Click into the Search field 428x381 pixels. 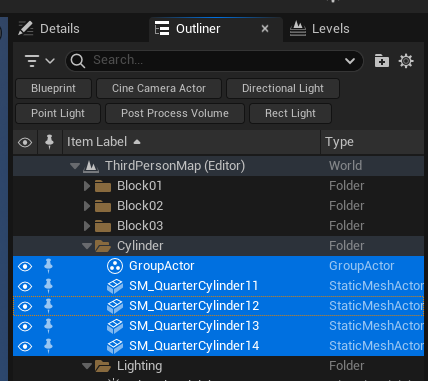[213, 61]
